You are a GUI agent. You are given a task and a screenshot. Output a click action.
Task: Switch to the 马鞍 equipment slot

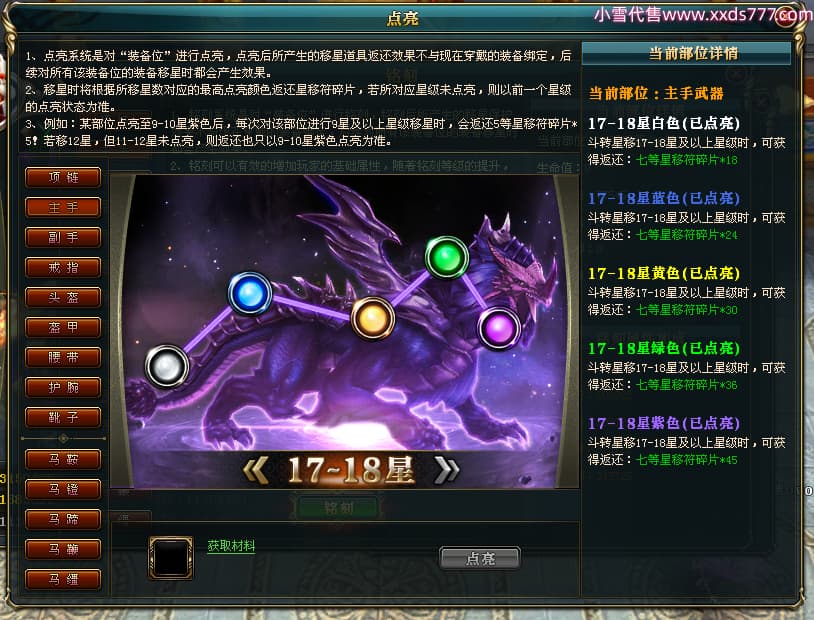click(x=63, y=459)
